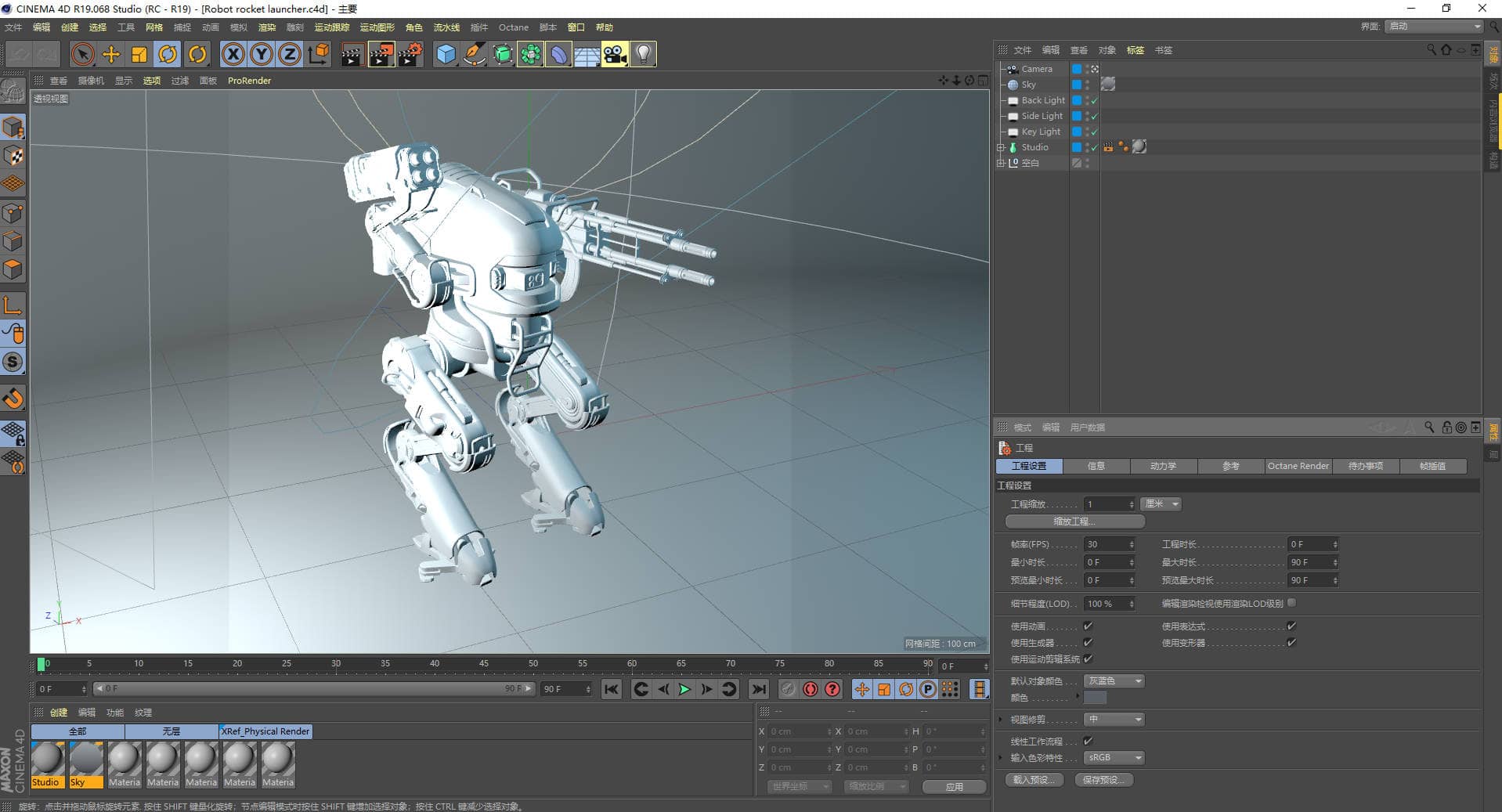Screen dimensions: 1502x812
Task: Open render settings icon
Action: (x=410, y=54)
